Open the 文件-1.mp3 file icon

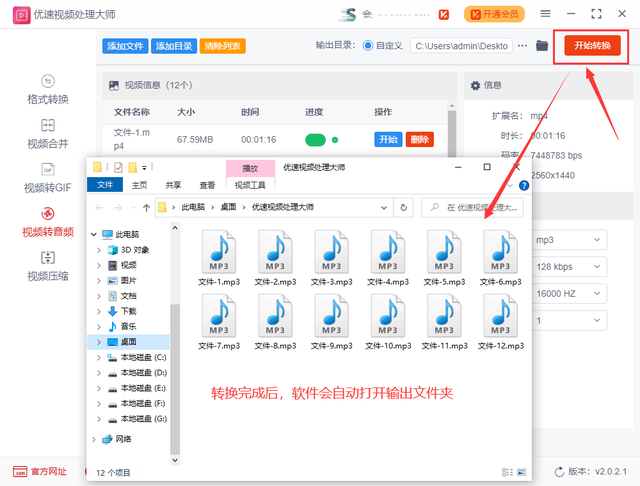coord(219,251)
